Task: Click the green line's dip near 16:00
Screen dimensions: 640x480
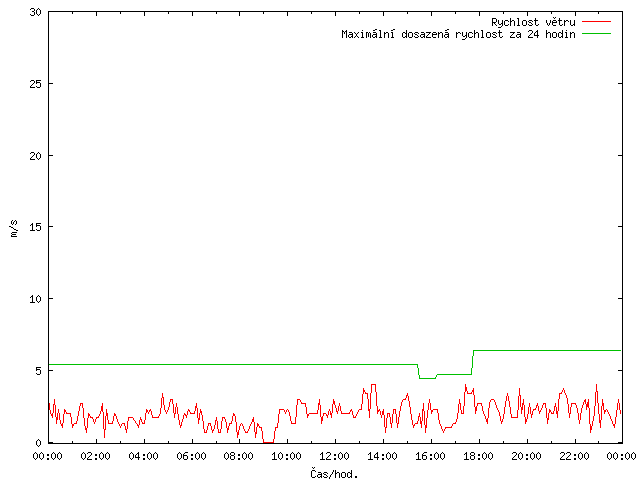Action: click(x=427, y=378)
